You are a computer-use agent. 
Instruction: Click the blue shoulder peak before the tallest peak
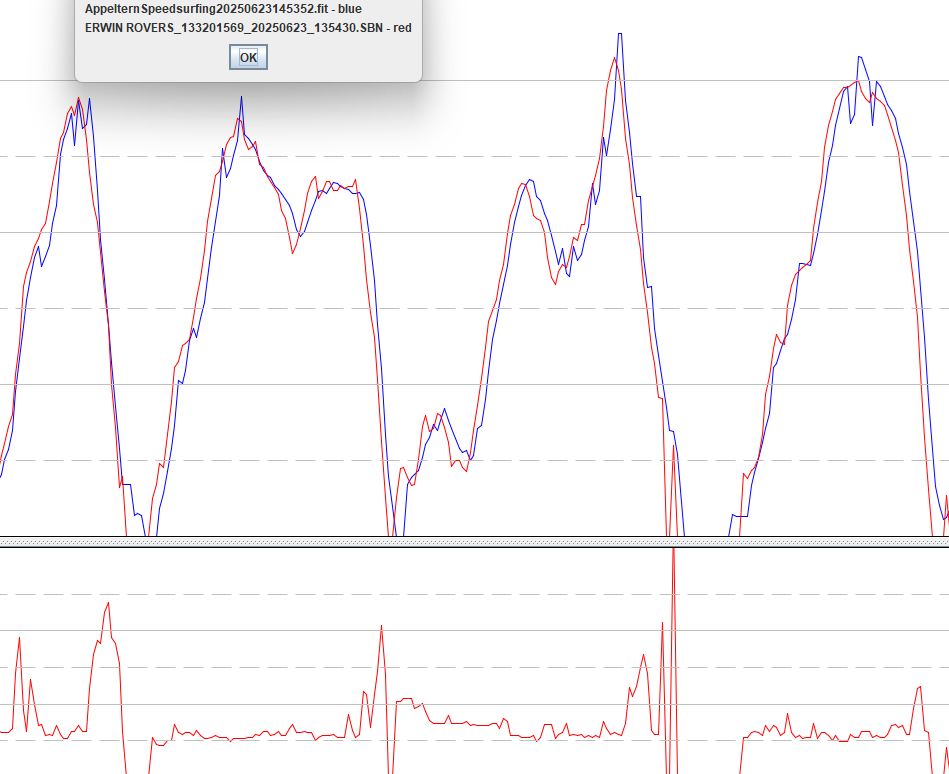[530, 180]
